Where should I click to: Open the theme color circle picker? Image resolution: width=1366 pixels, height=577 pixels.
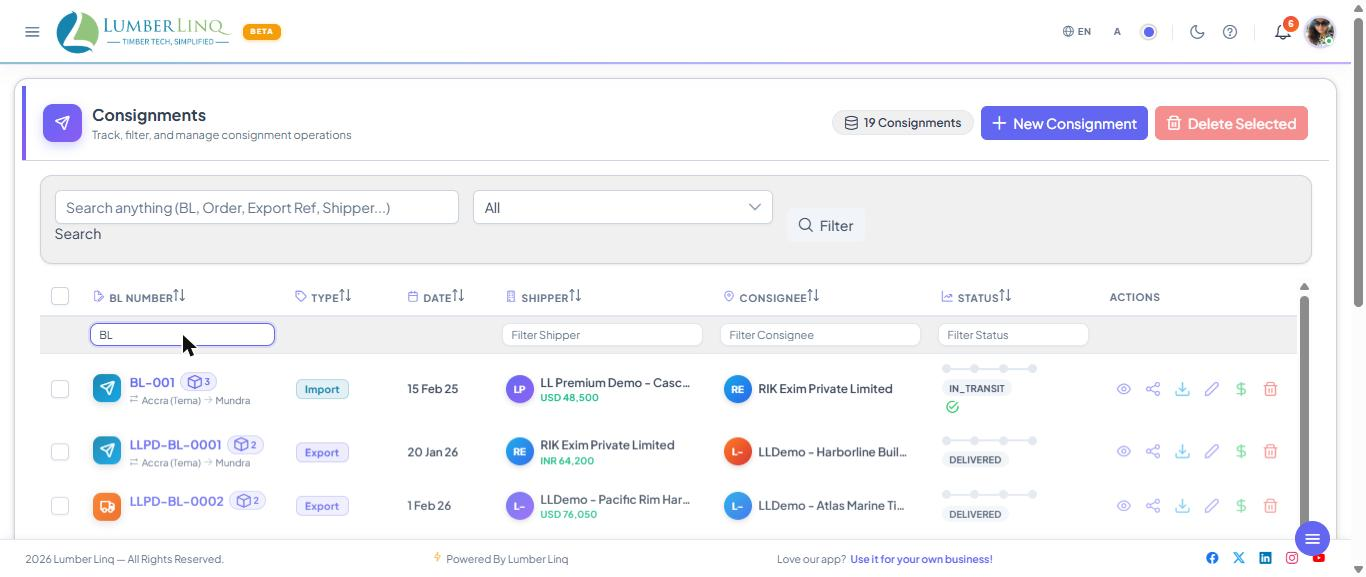(x=1149, y=32)
